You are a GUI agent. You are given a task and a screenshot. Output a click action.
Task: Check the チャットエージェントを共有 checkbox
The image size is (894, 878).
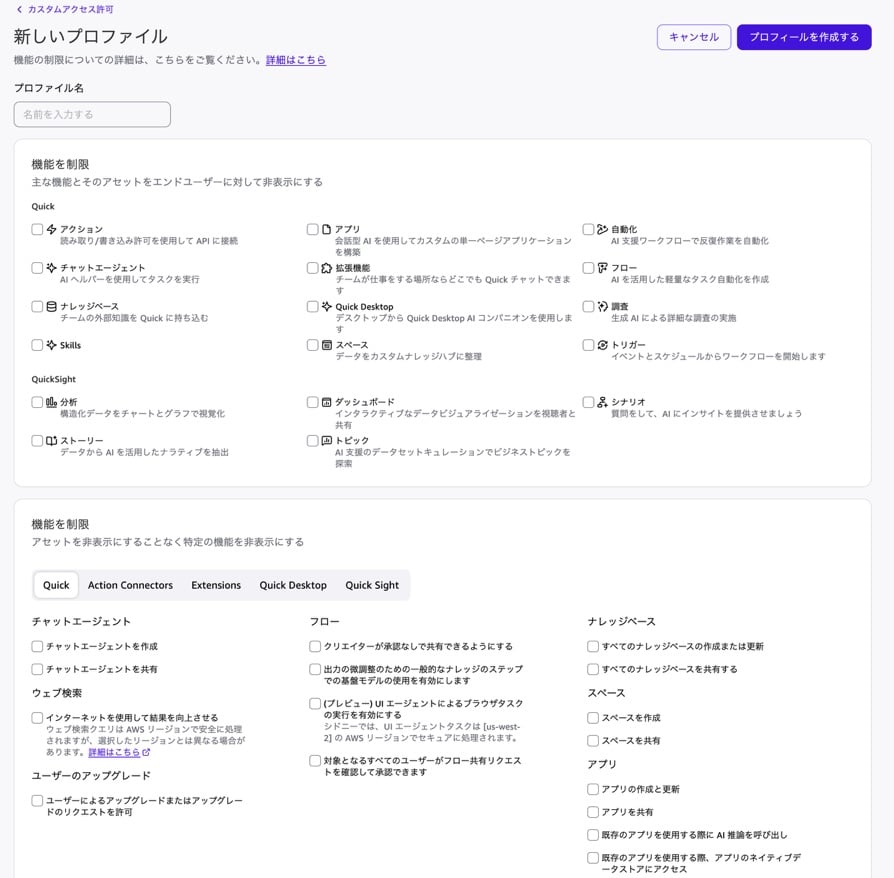37,669
